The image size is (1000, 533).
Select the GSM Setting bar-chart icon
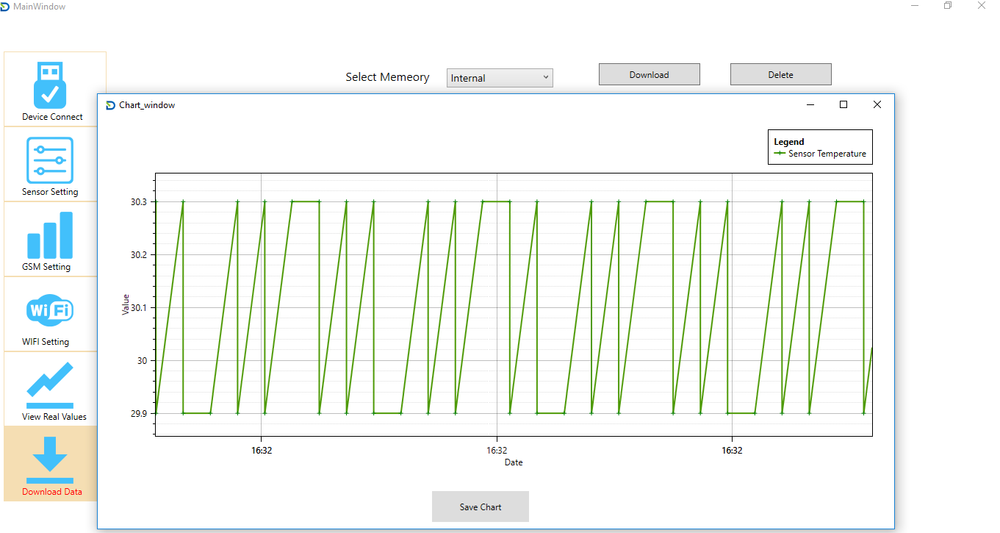[50, 236]
